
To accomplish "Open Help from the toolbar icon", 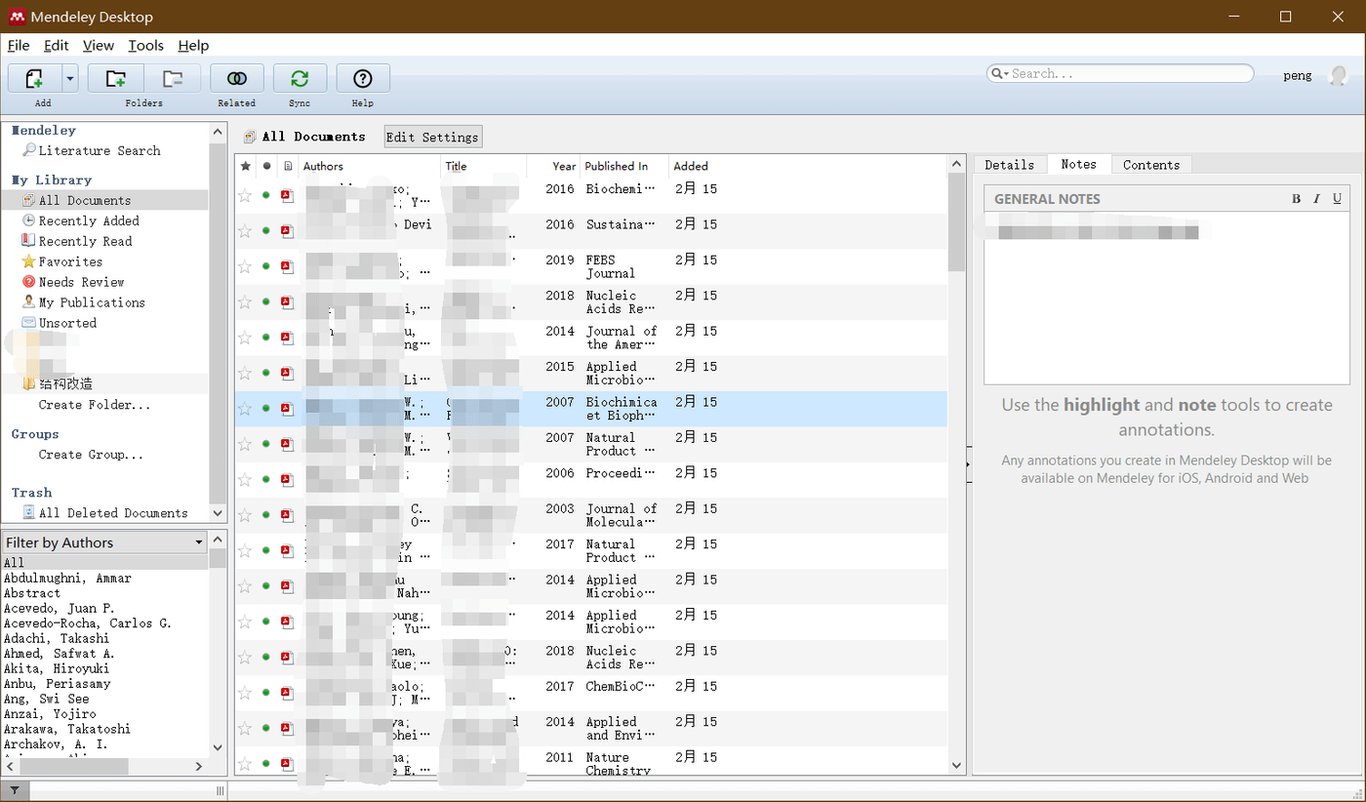I will tap(363, 79).
